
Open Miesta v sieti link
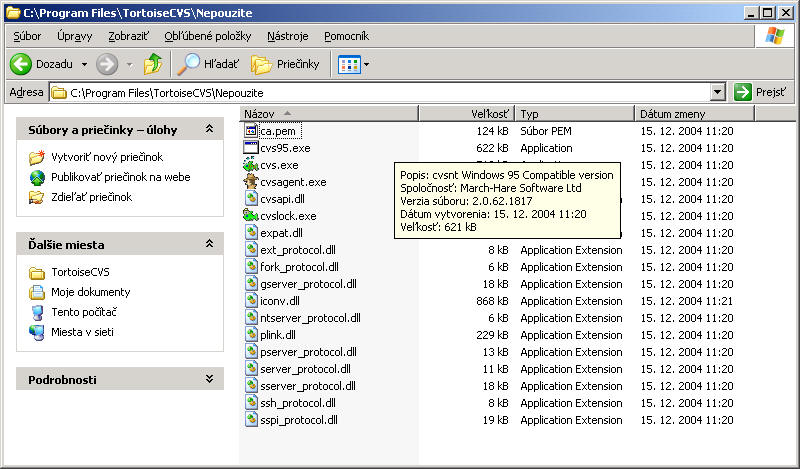click(x=83, y=332)
